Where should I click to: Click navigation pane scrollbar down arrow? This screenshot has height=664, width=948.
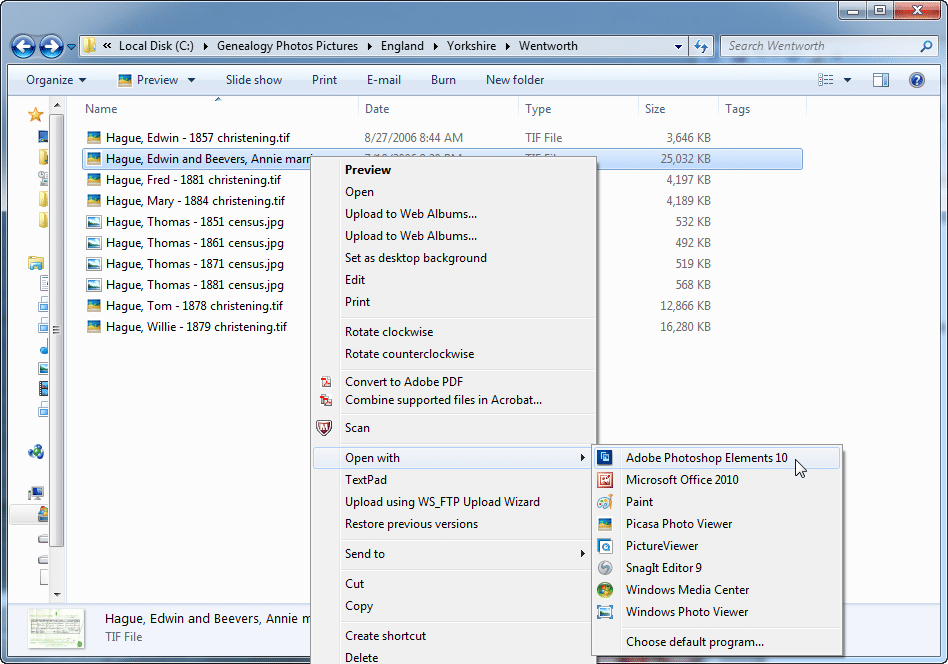pos(57,594)
